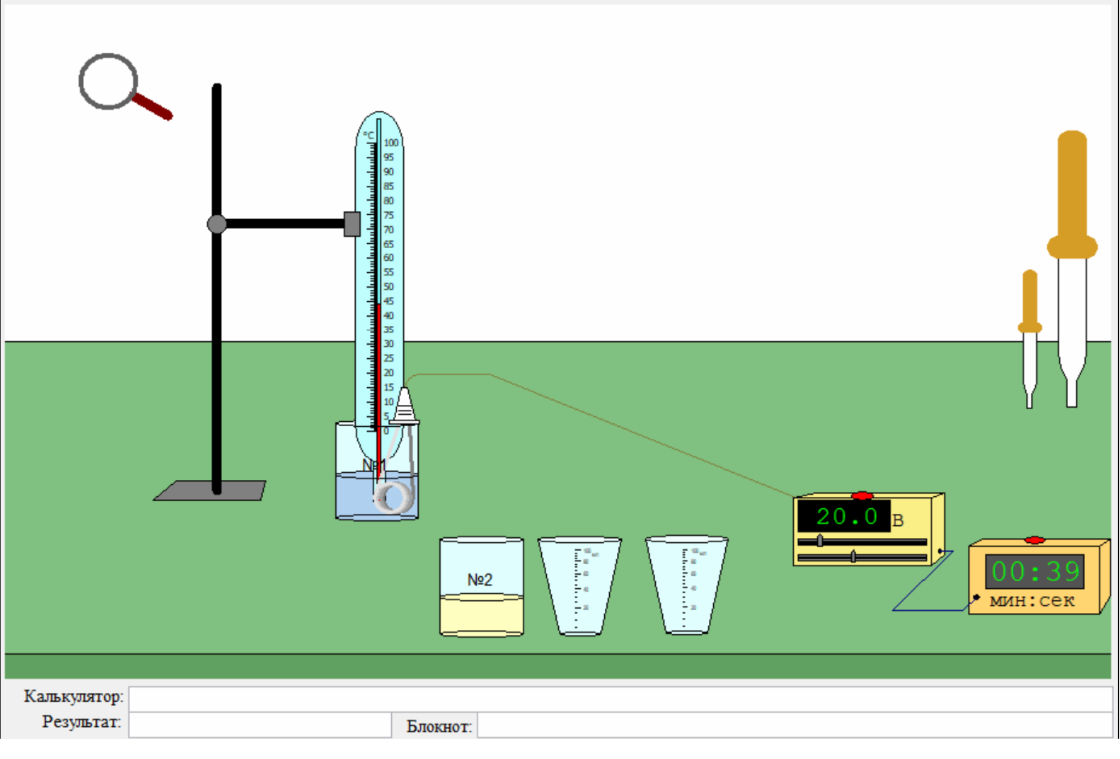Click the 20.0 voltage display
Screen dimensions: 1120x759
click(x=844, y=516)
